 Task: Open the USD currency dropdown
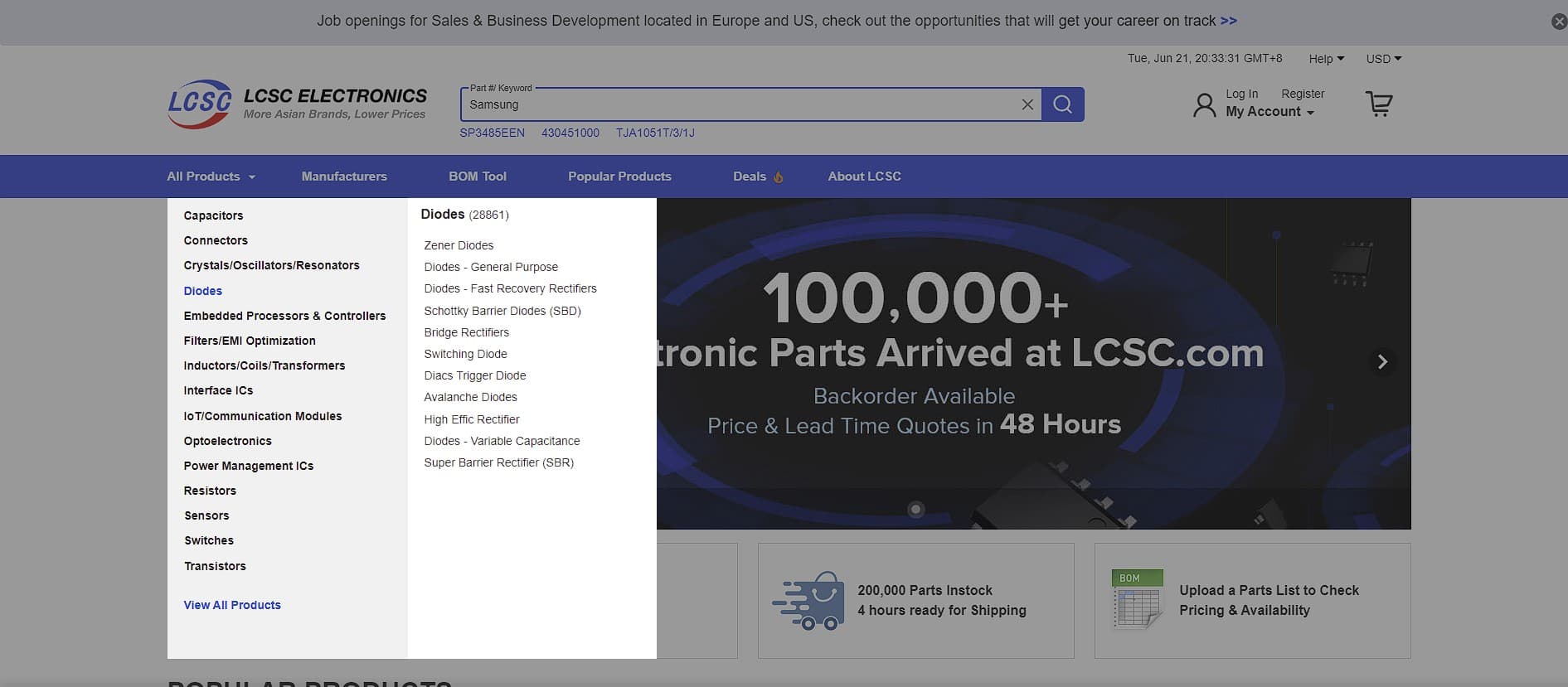tap(1383, 59)
